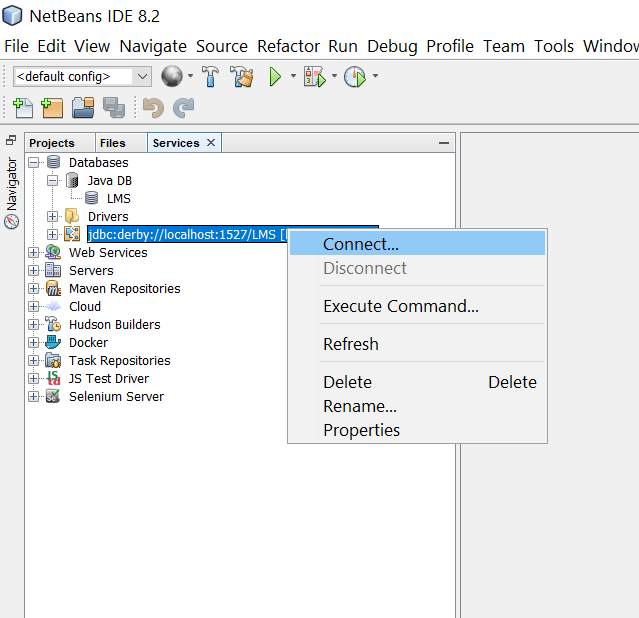Close the Services tab
The height and width of the screenshot is (618, 639).
point(211,143)
